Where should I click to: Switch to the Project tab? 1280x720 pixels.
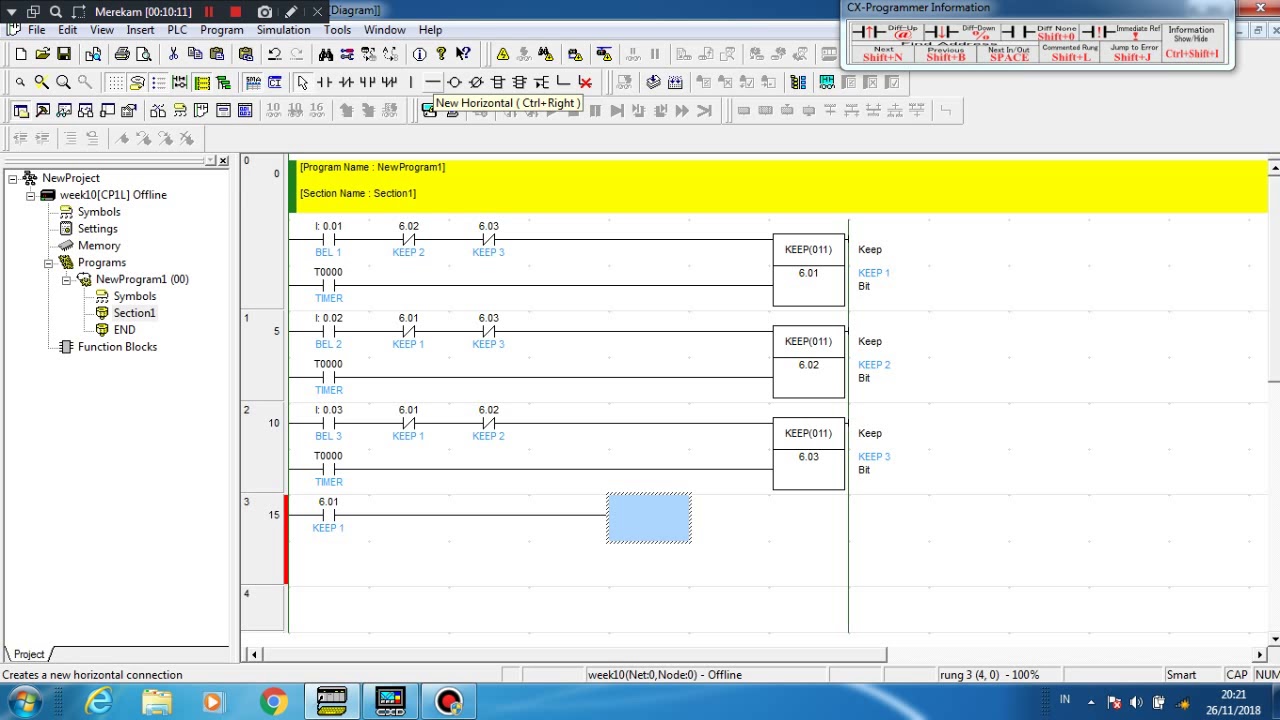tap(29, 654)
